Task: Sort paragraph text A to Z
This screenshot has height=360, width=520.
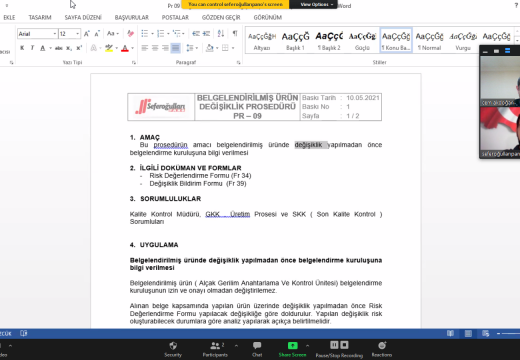Action: tap(221, 33)
